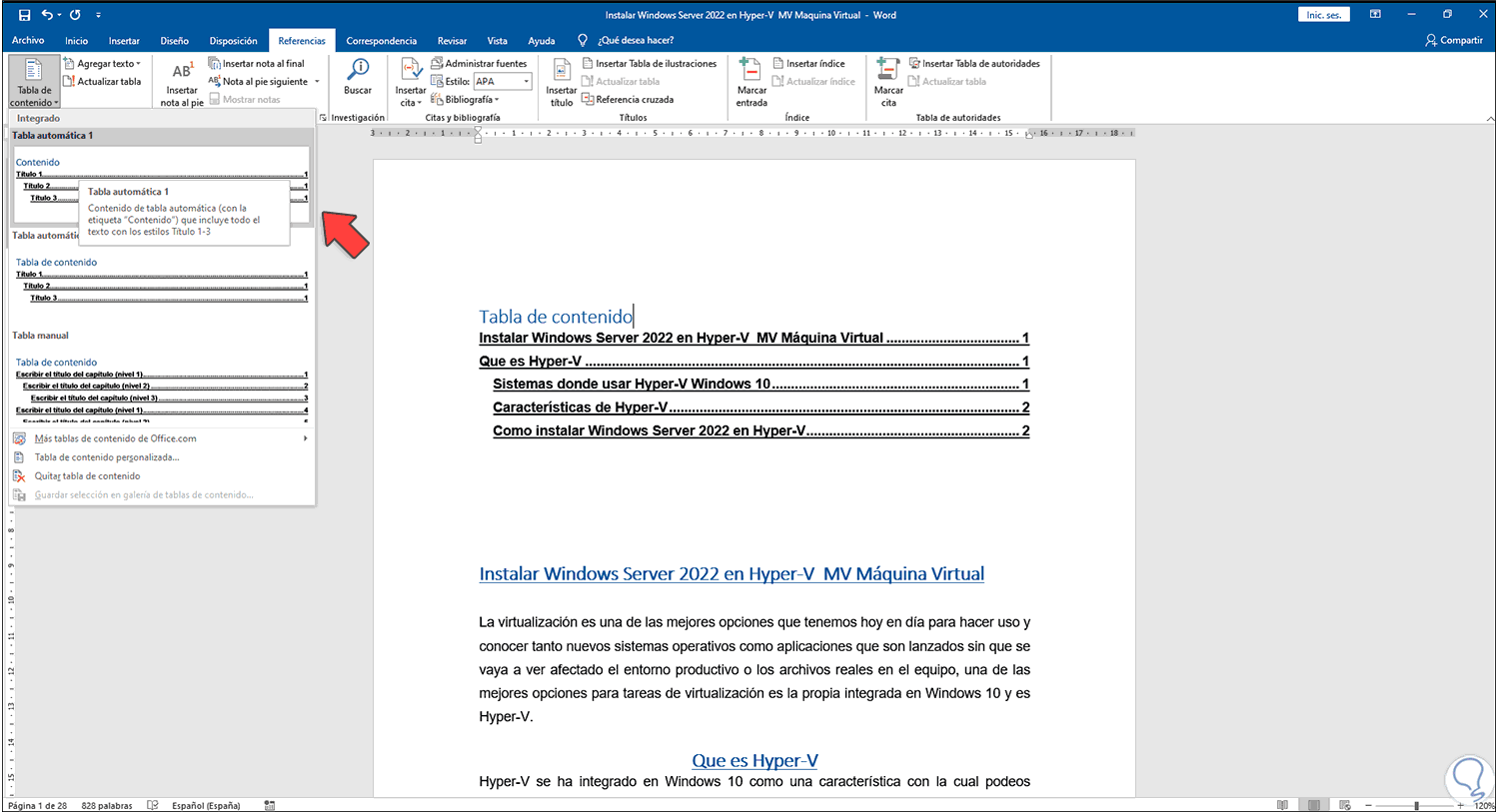Save the document with the floppy disk icon

(x=25, y=15)
